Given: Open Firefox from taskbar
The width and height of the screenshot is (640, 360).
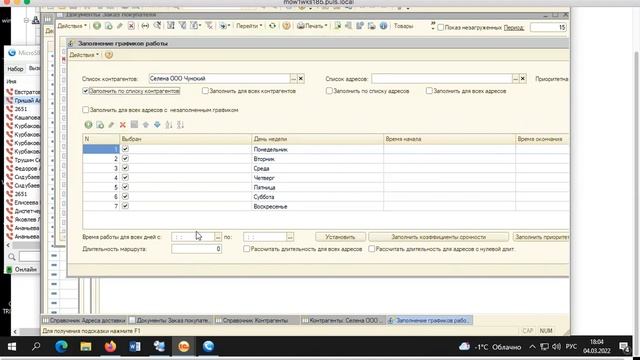Looking at the screenshot, I should tap(110, 347).
